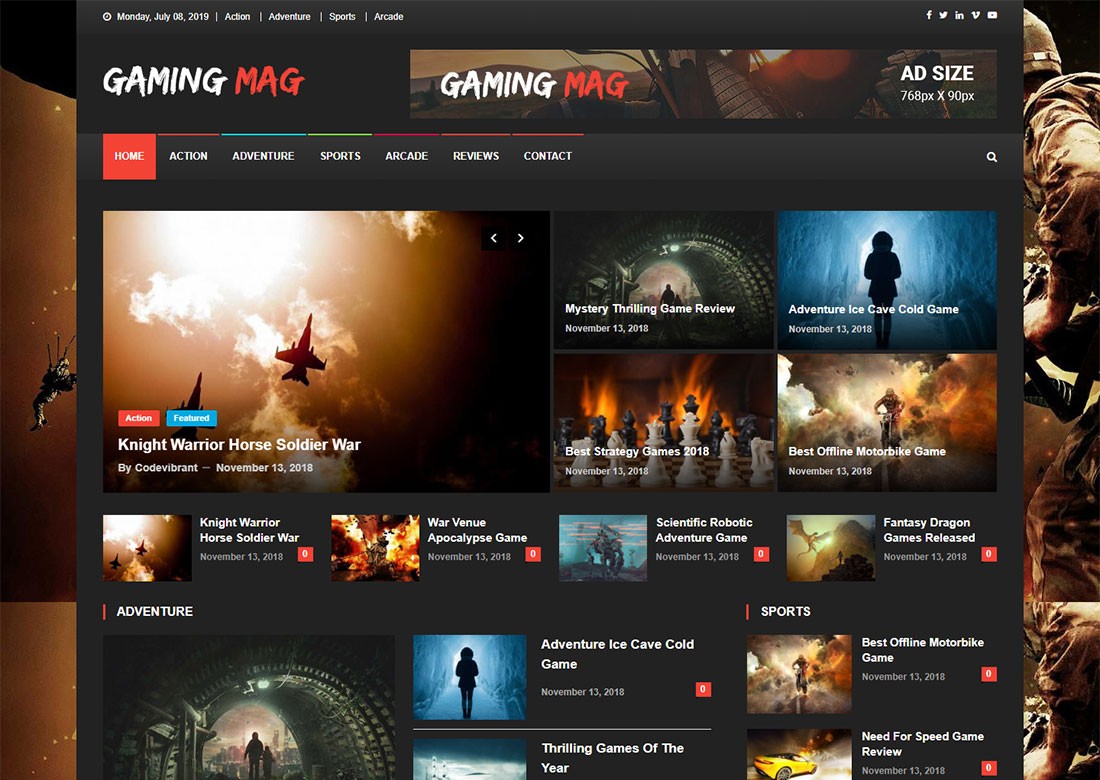This screenshot has height=780, width=1100.
Task: Open the Vimeo social icon
Action: [975, 15]
